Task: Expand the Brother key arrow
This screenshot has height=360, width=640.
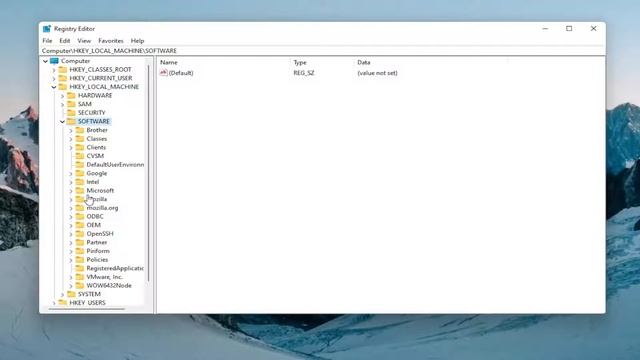Action: (71, 131)
